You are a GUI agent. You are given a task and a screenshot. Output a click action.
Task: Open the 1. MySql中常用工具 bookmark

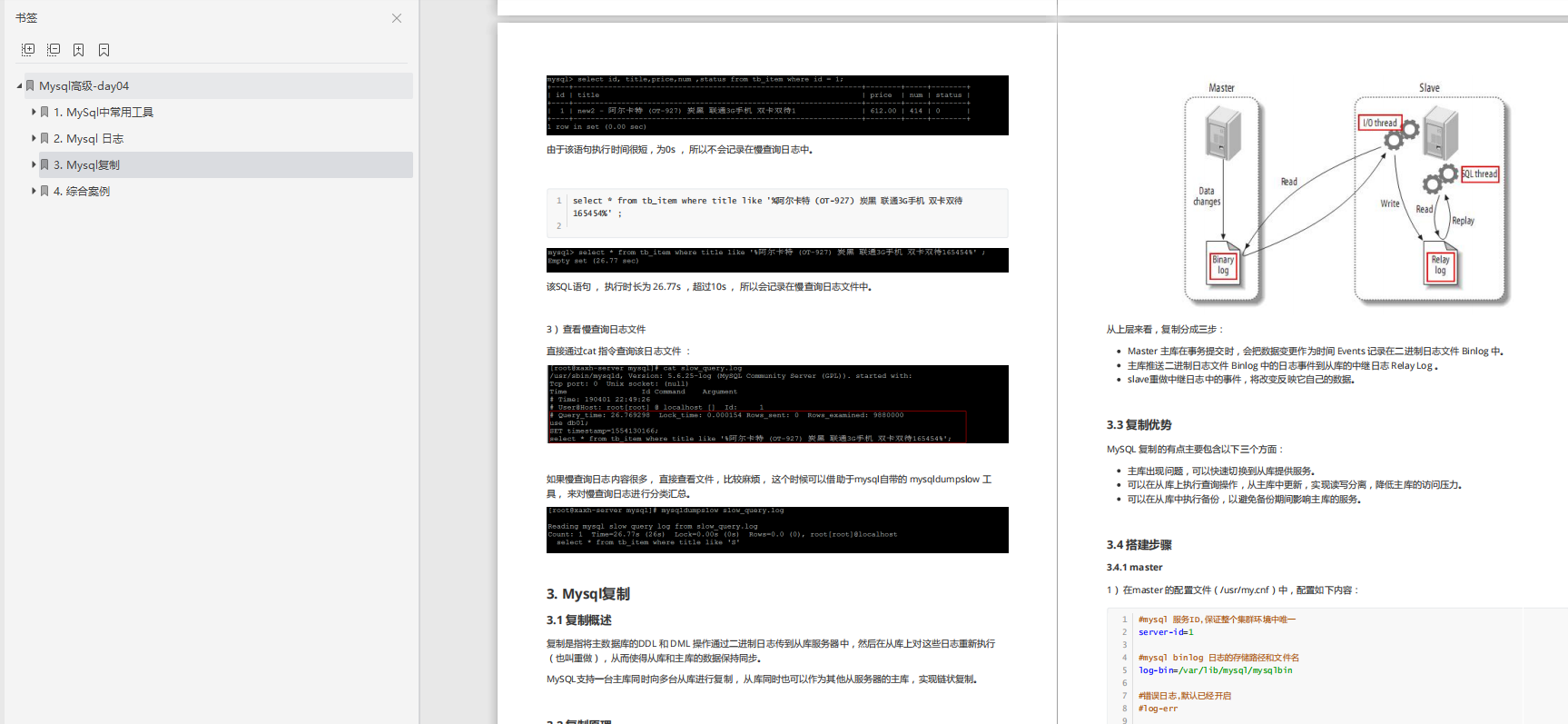104,113
